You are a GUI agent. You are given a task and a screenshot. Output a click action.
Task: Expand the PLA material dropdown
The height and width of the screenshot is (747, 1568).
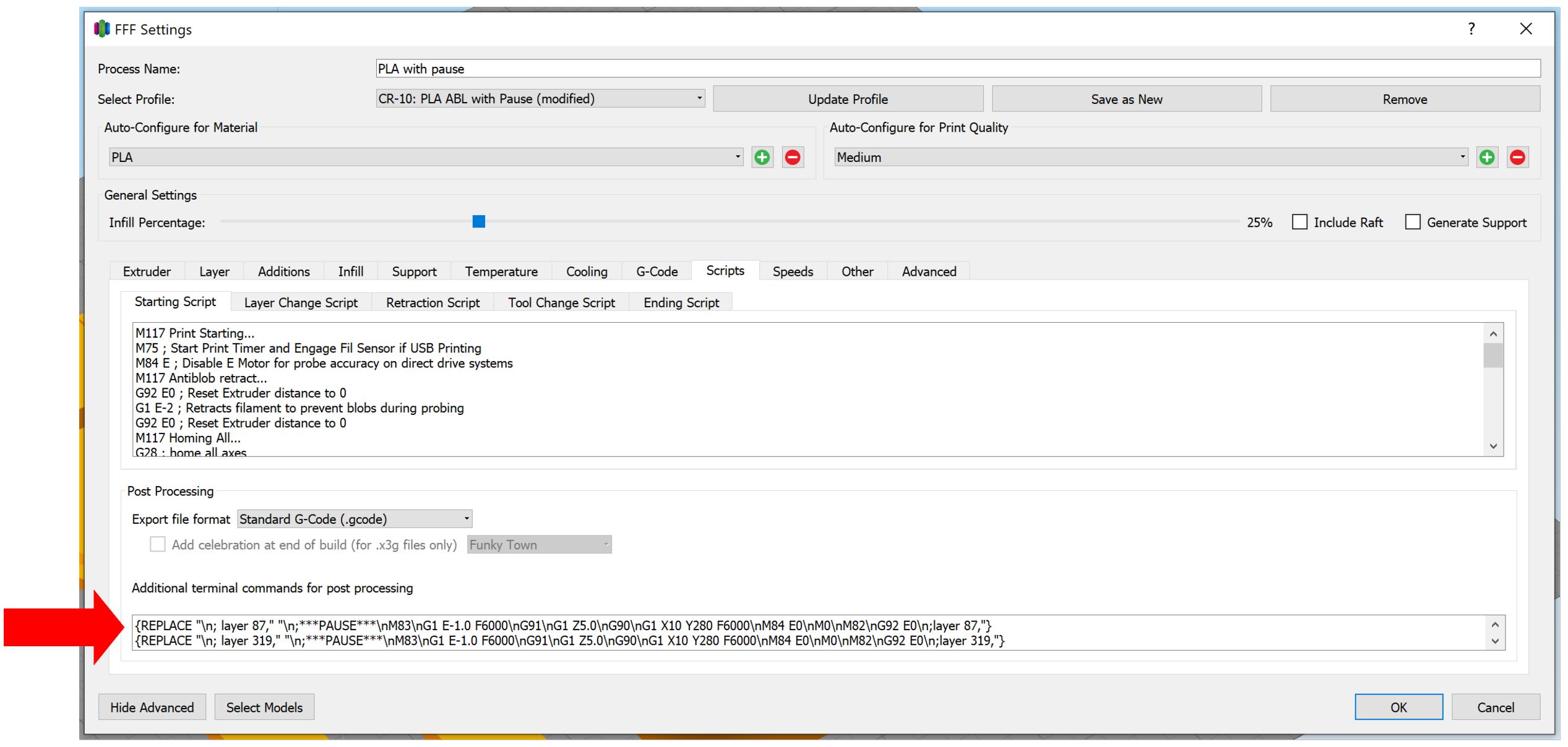[x=426, y=157]
